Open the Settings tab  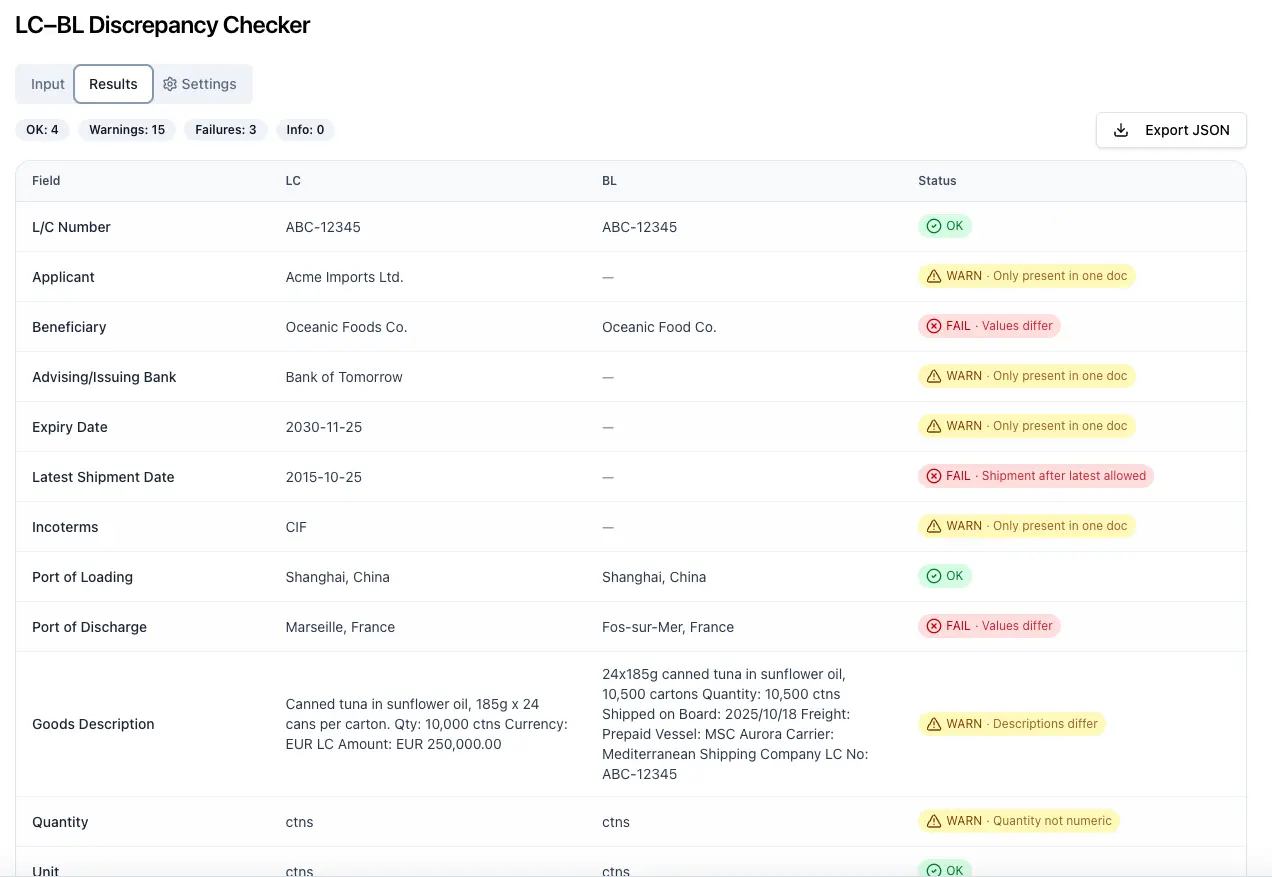200,84
